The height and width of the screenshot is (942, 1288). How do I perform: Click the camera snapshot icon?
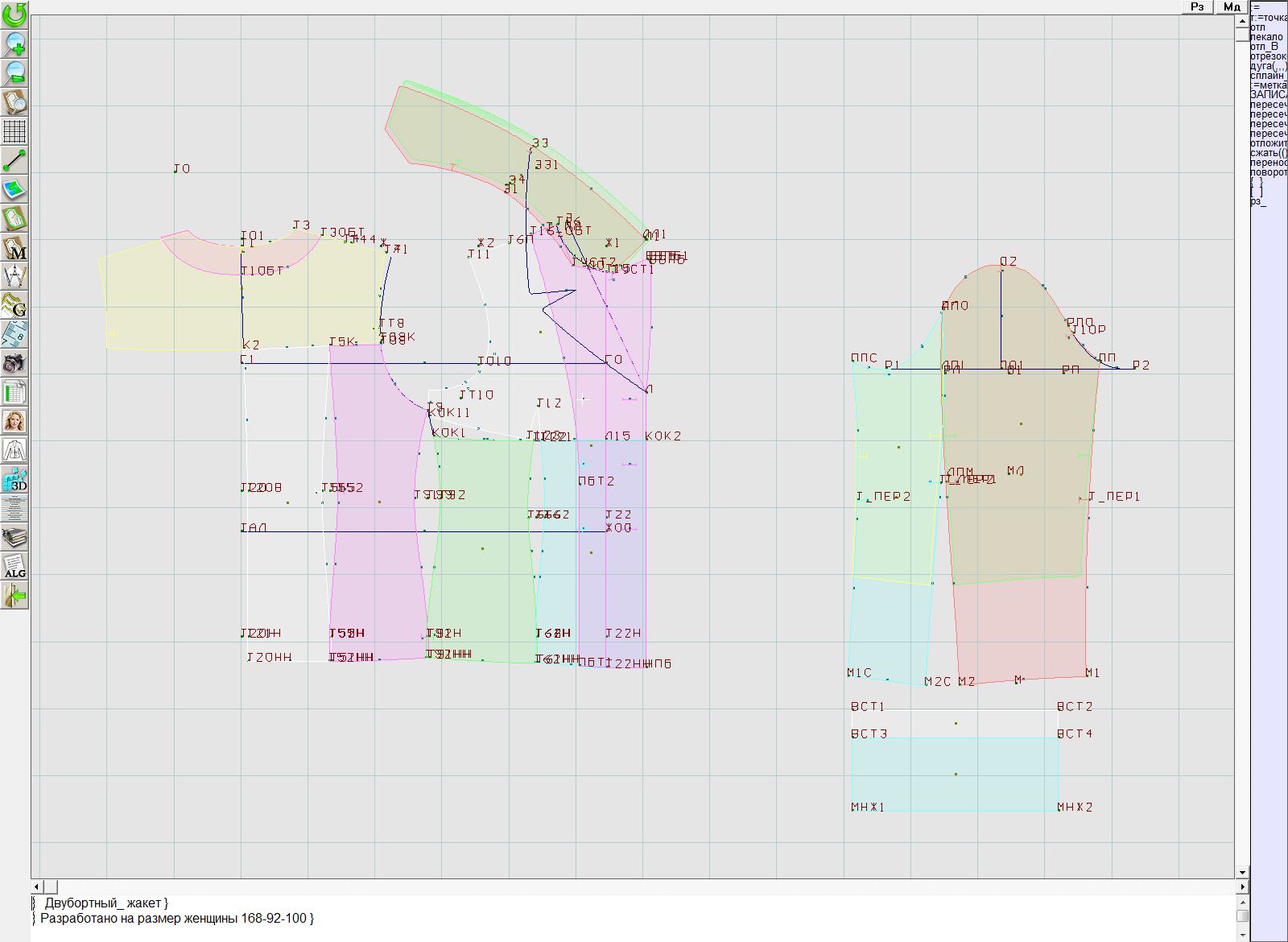click(14, 363)
